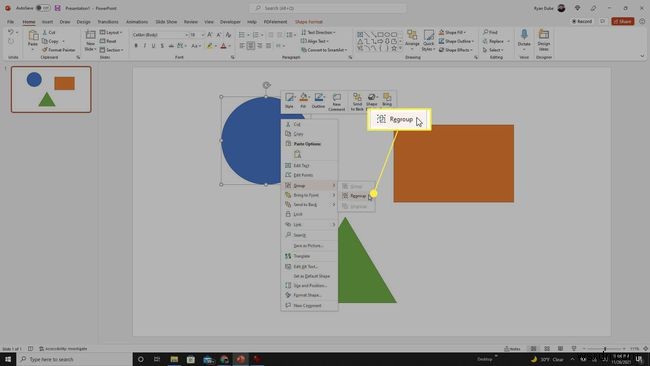Click Send to Back in mini toolbar
The height and width of the screenshot is (366, 650).
(x=357, y=102)
